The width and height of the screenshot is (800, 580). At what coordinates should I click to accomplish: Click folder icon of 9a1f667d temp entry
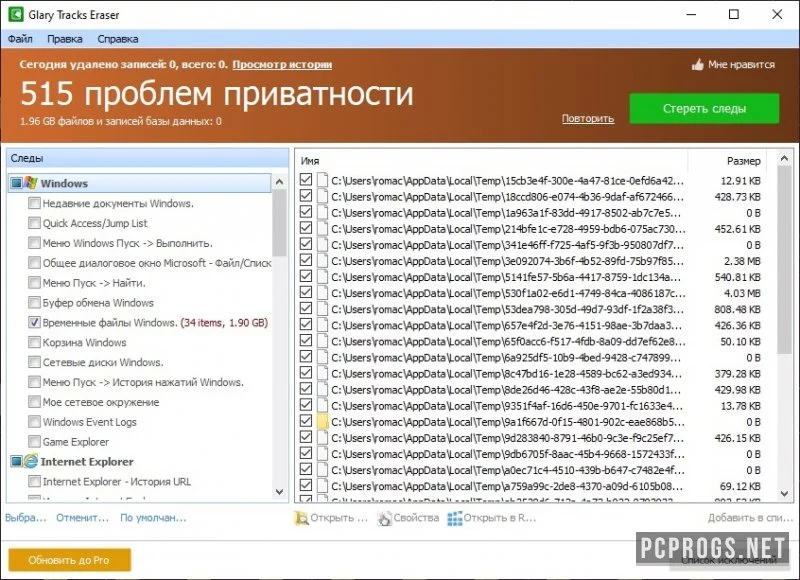(322, 422)
